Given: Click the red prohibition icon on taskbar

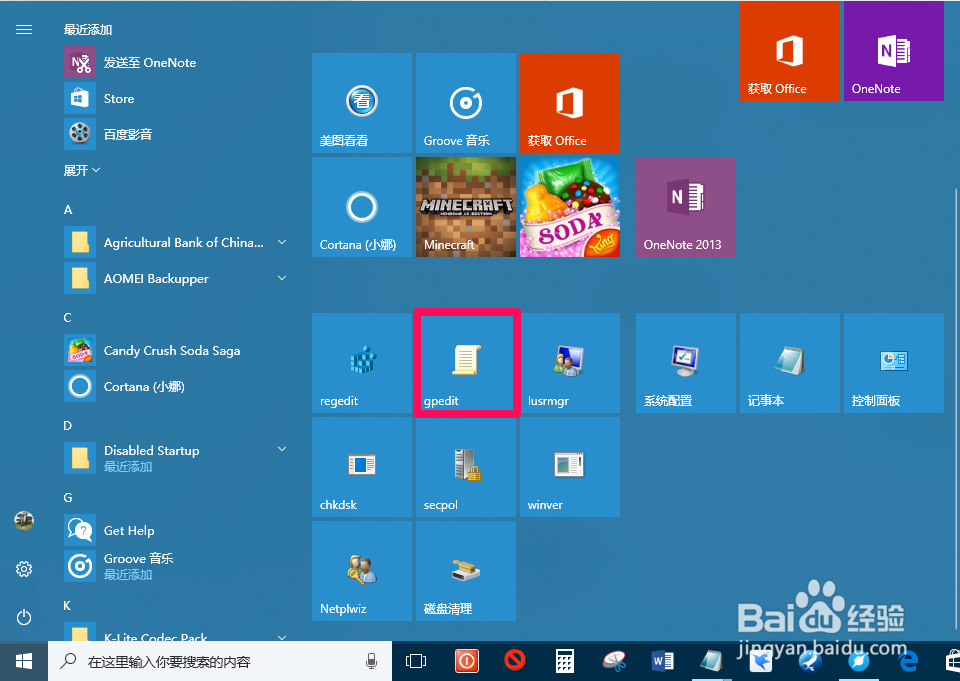Looking at the screenshot, I should tap(516, 660).
